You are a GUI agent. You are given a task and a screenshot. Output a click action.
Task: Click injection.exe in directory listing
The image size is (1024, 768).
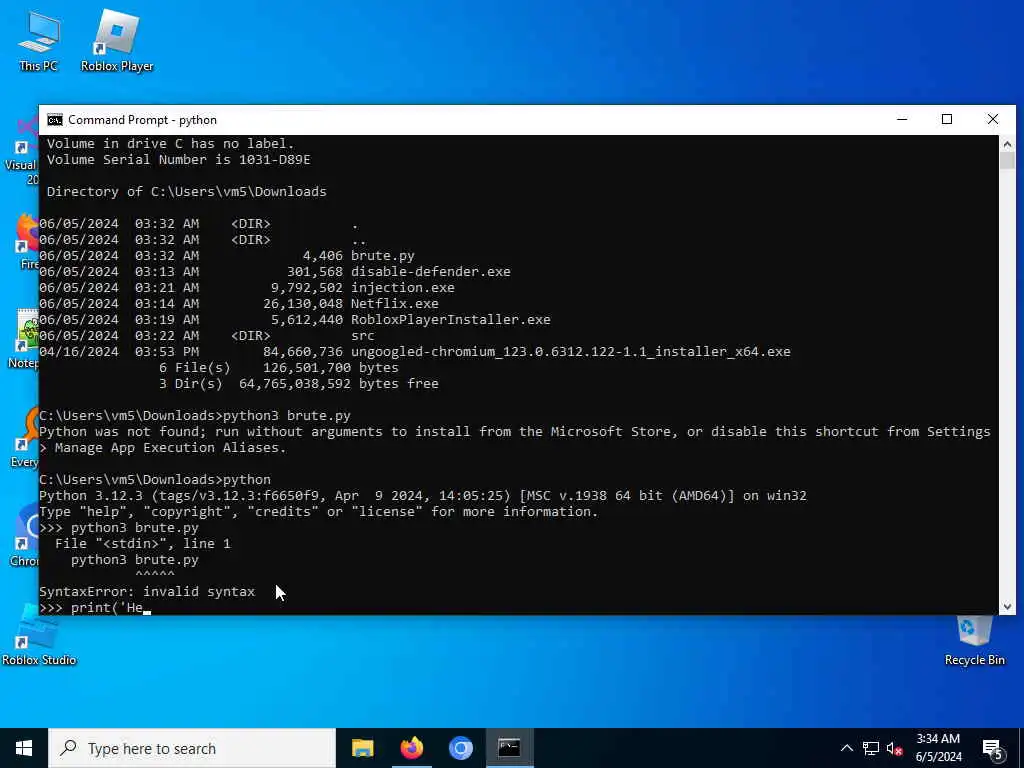403,287
